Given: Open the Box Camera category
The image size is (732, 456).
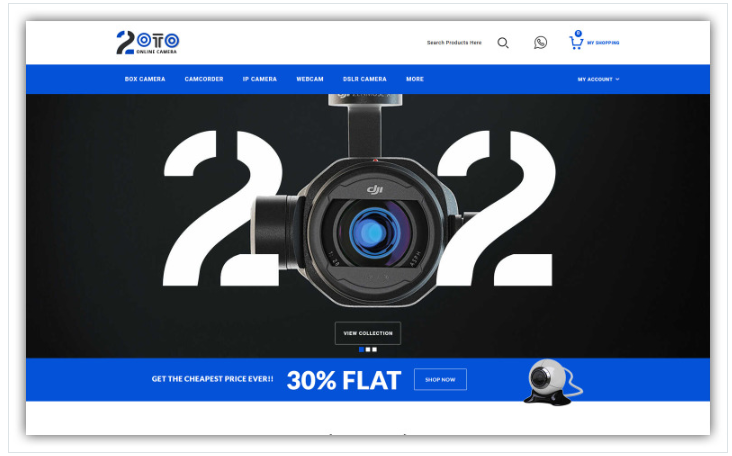Looking at the screenshot, I should click(145, 79).
